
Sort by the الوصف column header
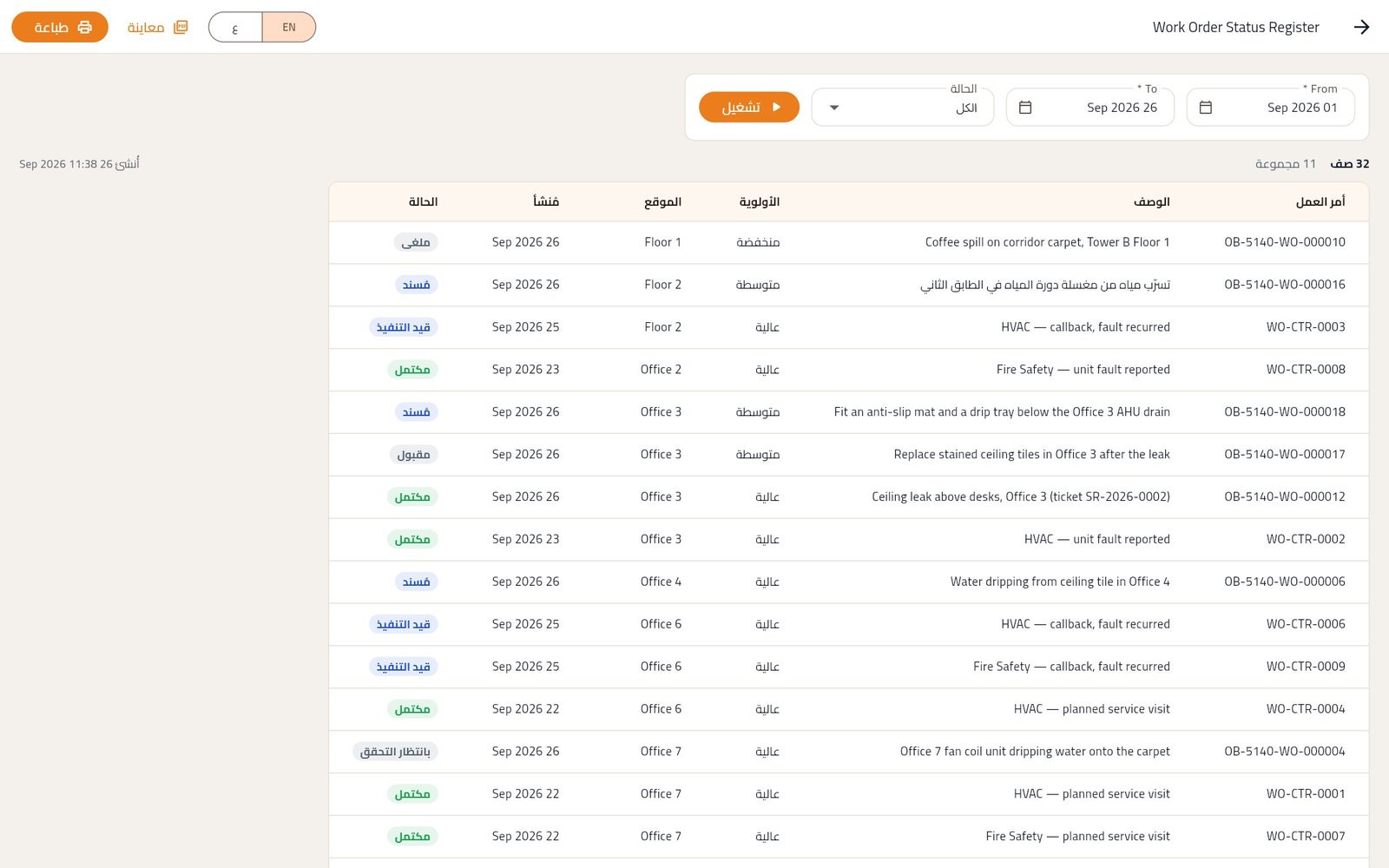click(1152, 201)
